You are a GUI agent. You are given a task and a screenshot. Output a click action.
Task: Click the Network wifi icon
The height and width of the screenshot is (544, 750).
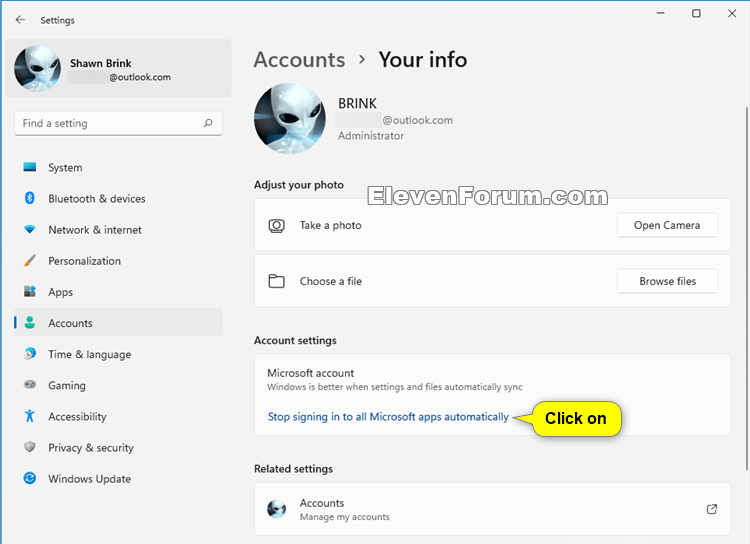click(x=30, y=230)
